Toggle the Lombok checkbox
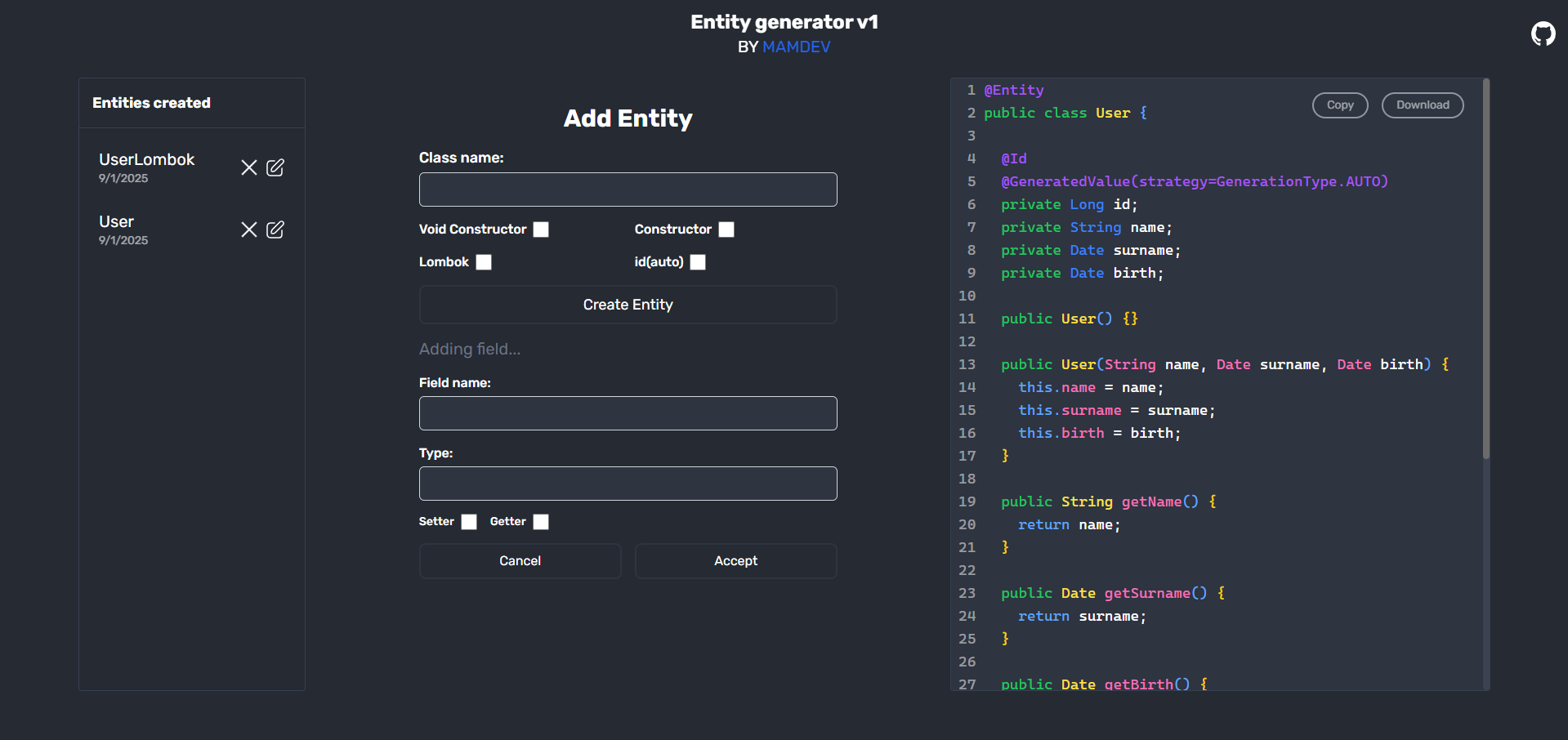This screenshot has height=740, width=1568. pos(484,262)
